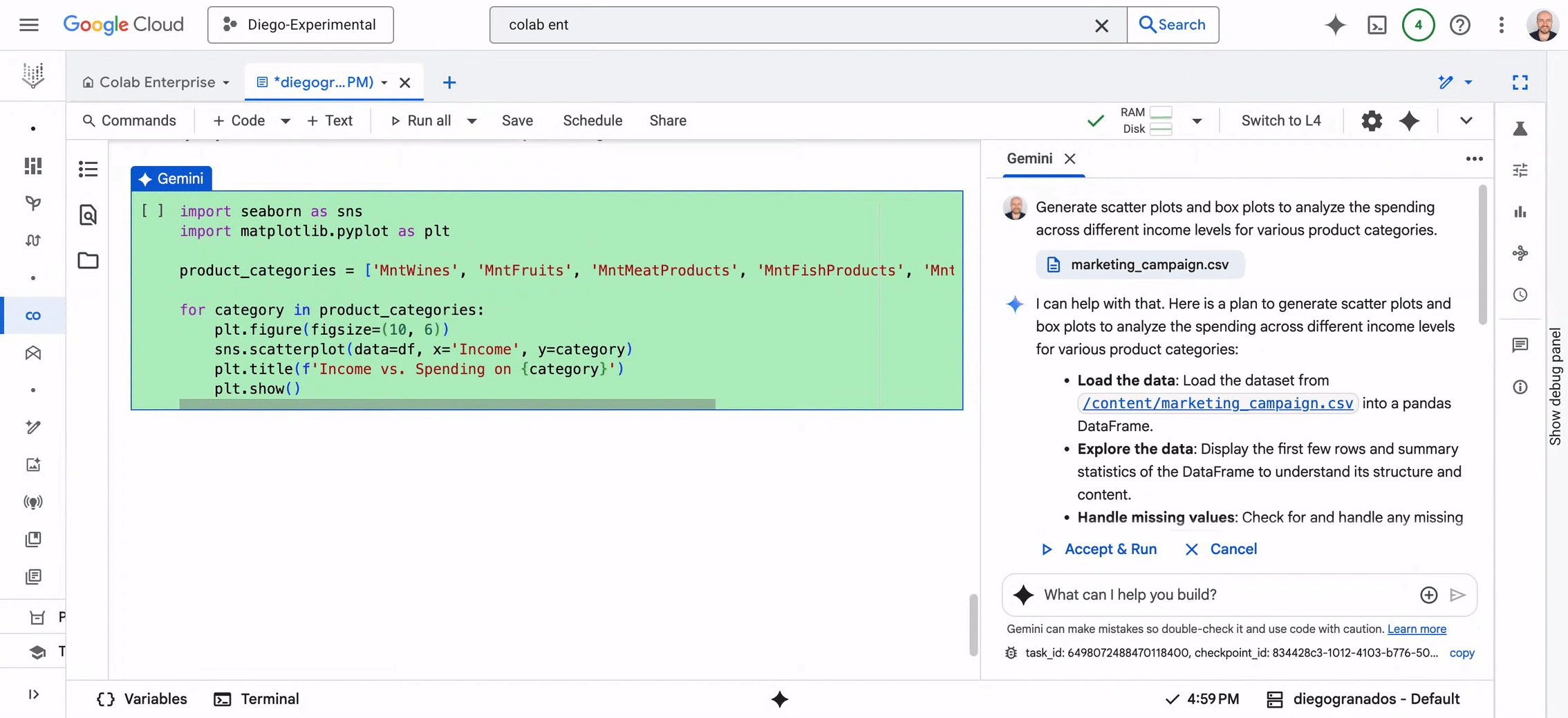Viewport: 1568px width, 718px height.
Task: Enter fullscreen mode
Action: pyautogui.click(x=1520, y=82)
